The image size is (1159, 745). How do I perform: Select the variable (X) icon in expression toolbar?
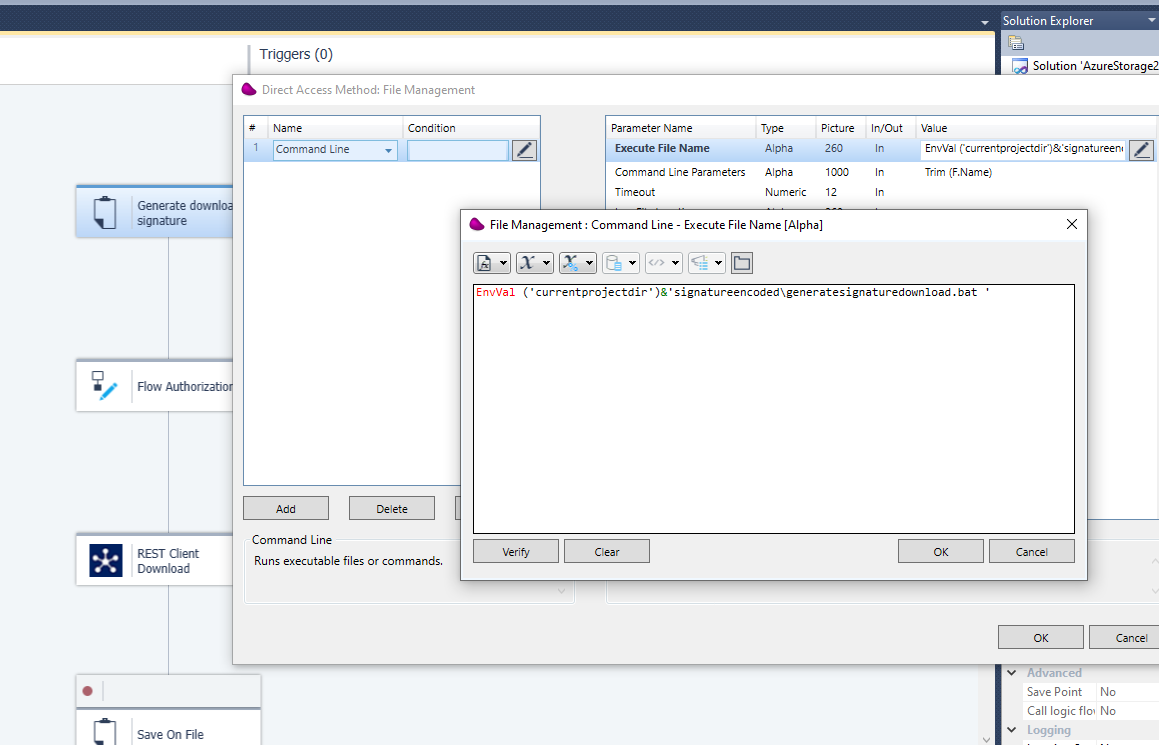pos(529,262)
